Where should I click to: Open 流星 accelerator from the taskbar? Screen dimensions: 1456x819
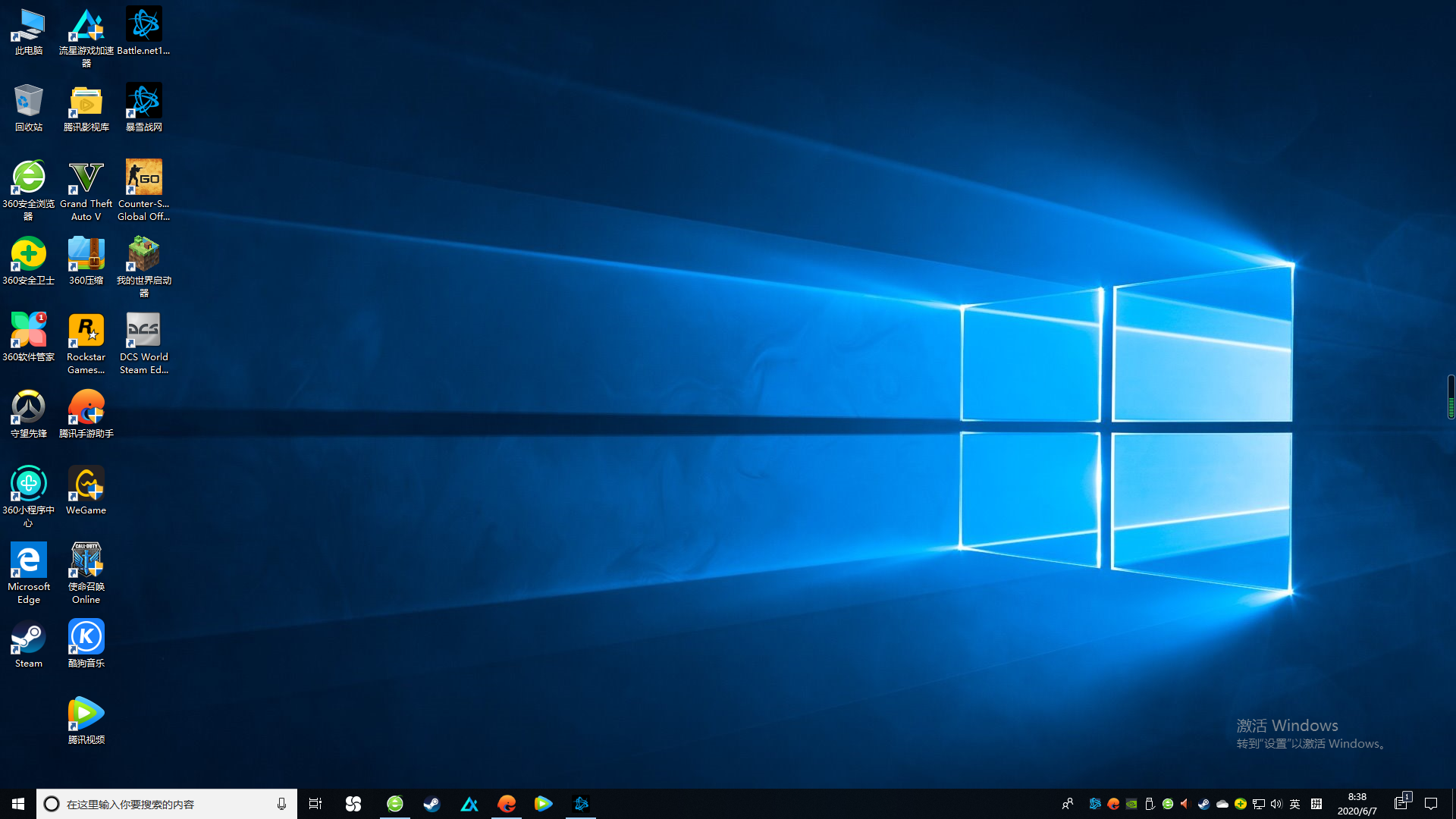point(469,804)
